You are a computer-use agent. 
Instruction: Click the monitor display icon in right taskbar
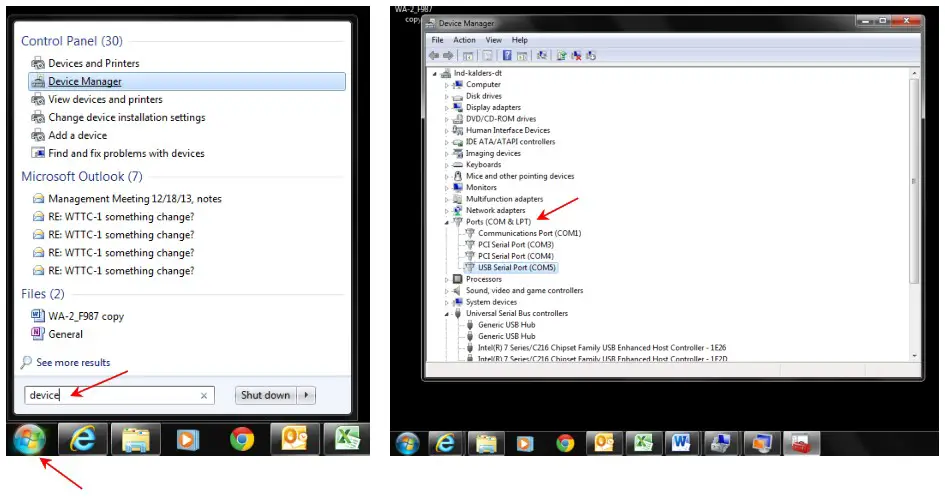click(761, 443)
